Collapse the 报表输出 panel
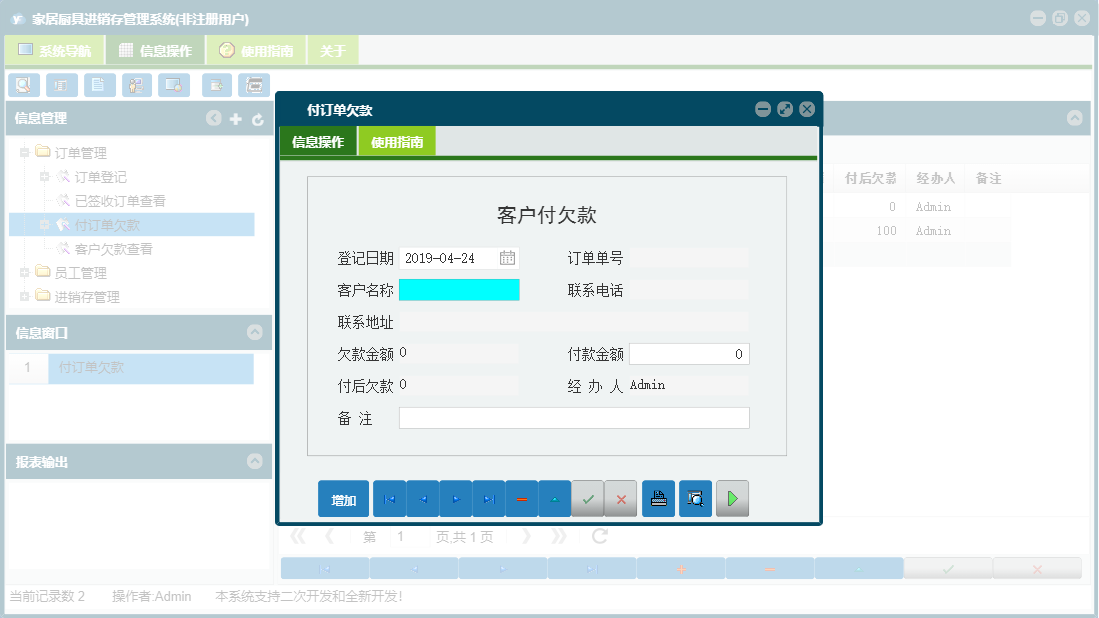 [x=254, y=461]
